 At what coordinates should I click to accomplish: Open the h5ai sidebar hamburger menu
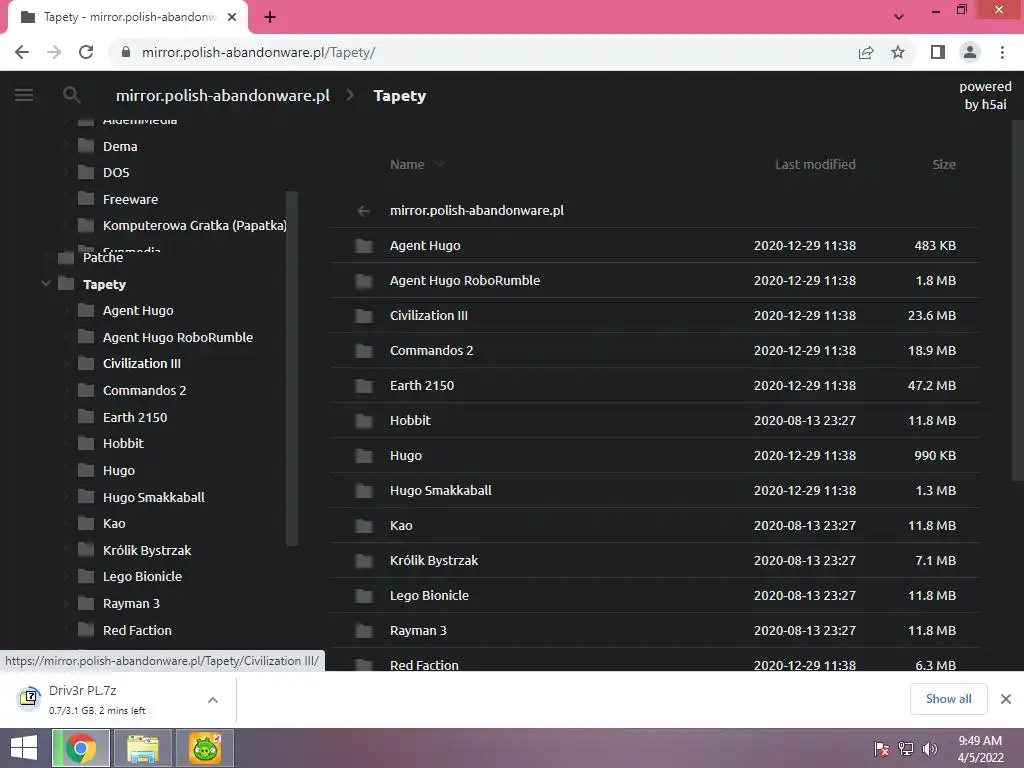(x=24, y=95)
